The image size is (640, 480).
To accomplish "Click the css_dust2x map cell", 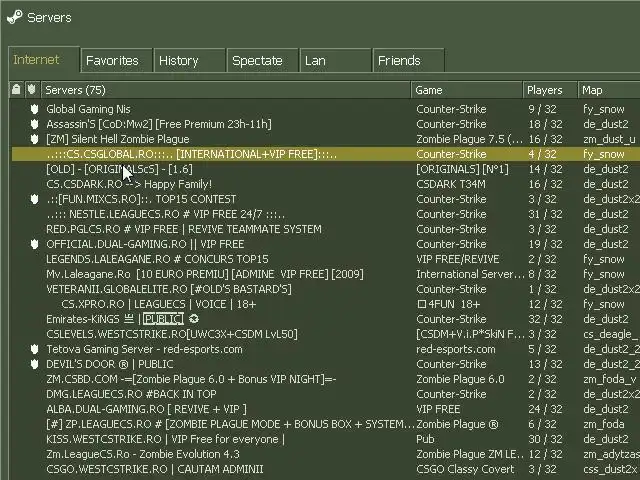I will [x=610, y=469].
